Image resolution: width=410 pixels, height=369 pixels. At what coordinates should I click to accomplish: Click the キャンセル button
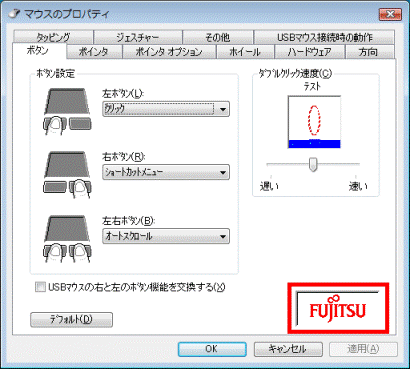click(x=288, y=349)
